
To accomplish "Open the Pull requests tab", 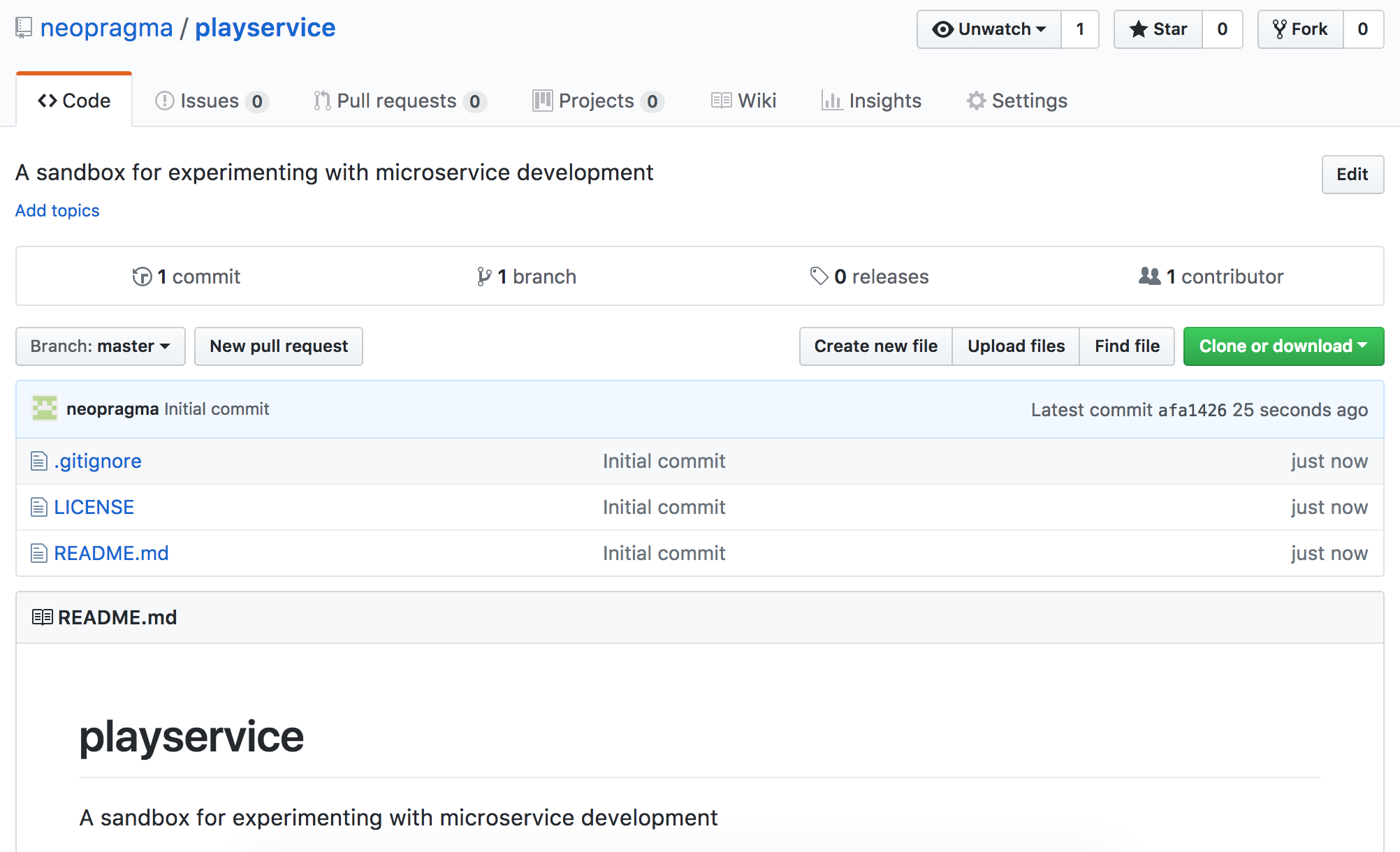I will point(400,101).
